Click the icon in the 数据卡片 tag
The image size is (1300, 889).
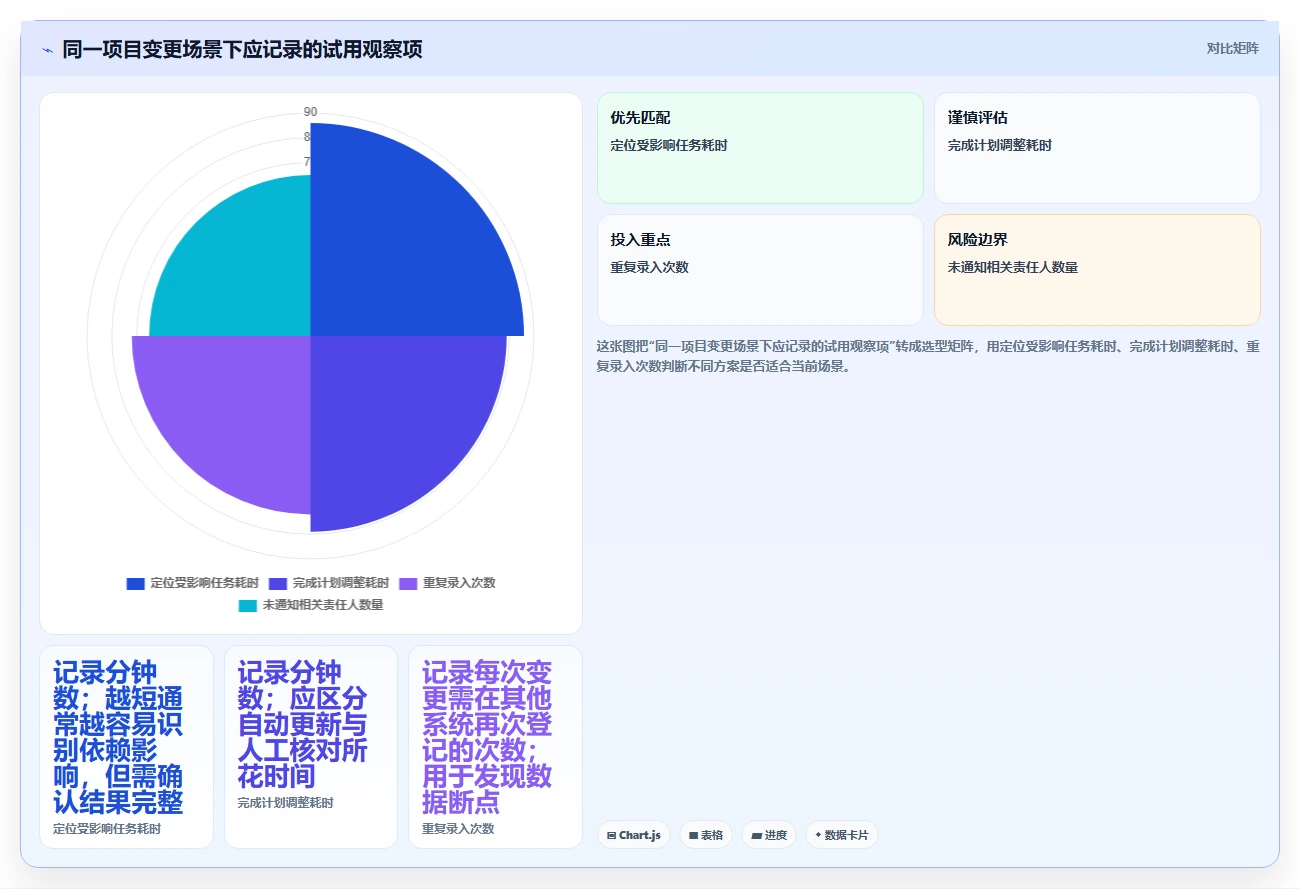tap(818, 835)
